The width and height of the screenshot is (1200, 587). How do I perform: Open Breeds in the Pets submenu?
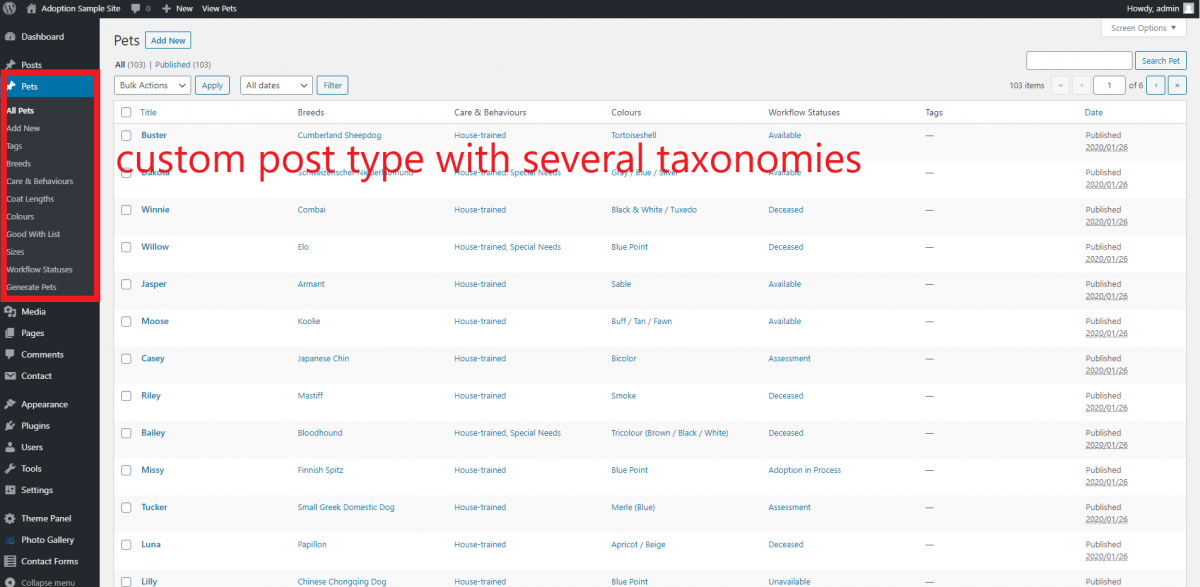point(19,164)
